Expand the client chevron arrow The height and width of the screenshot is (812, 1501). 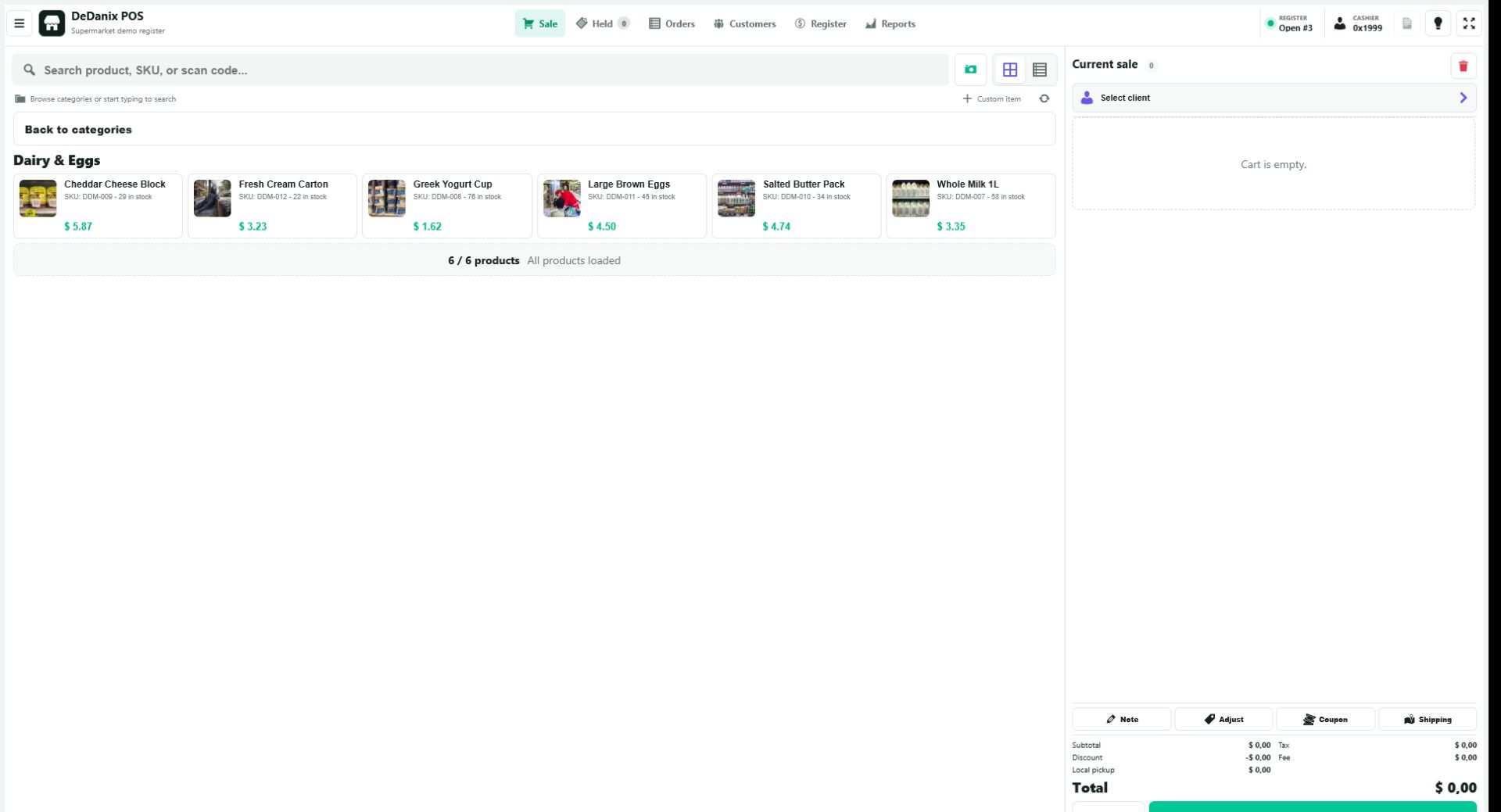[x=1463, y=98]
